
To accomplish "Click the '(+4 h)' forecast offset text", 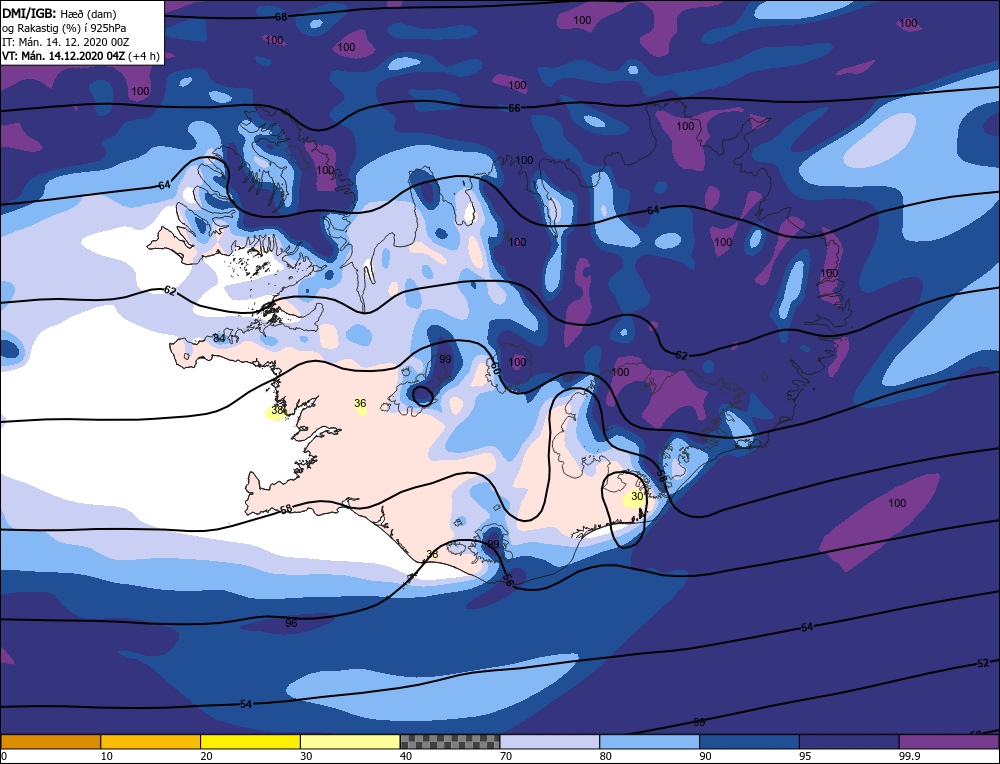I will 143,56.
